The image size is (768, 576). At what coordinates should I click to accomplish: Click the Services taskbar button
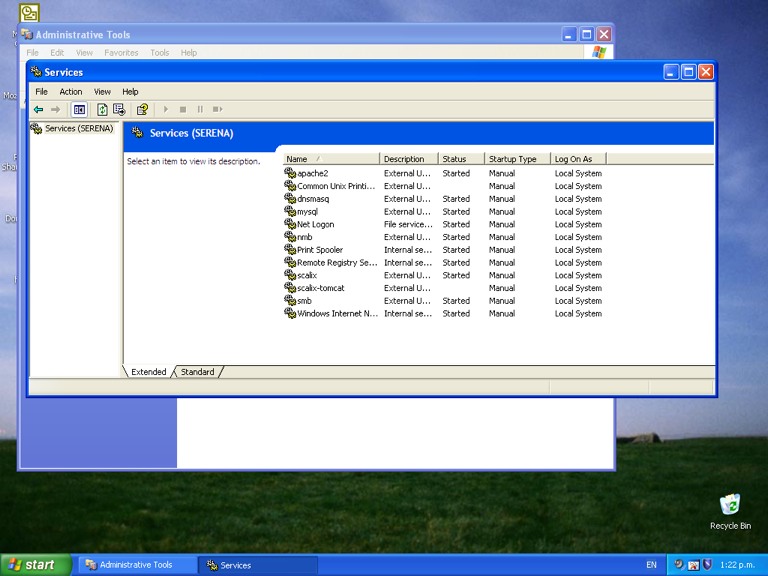click(258, 565)
